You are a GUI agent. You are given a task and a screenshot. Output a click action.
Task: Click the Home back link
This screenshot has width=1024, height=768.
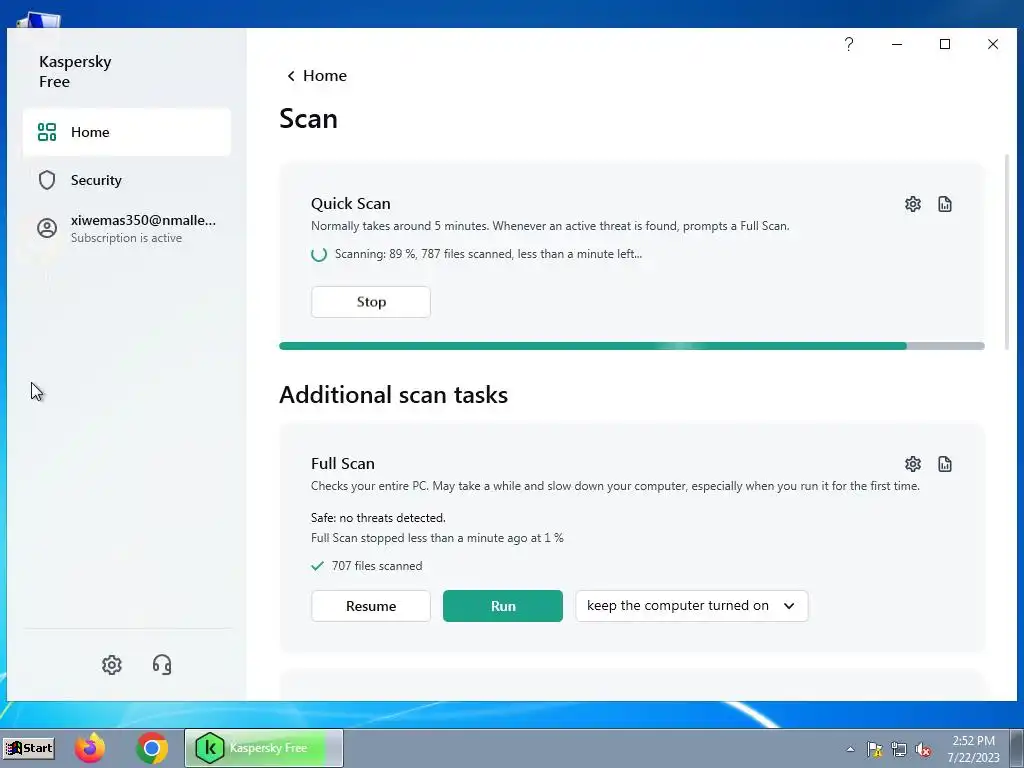[317, 76]
